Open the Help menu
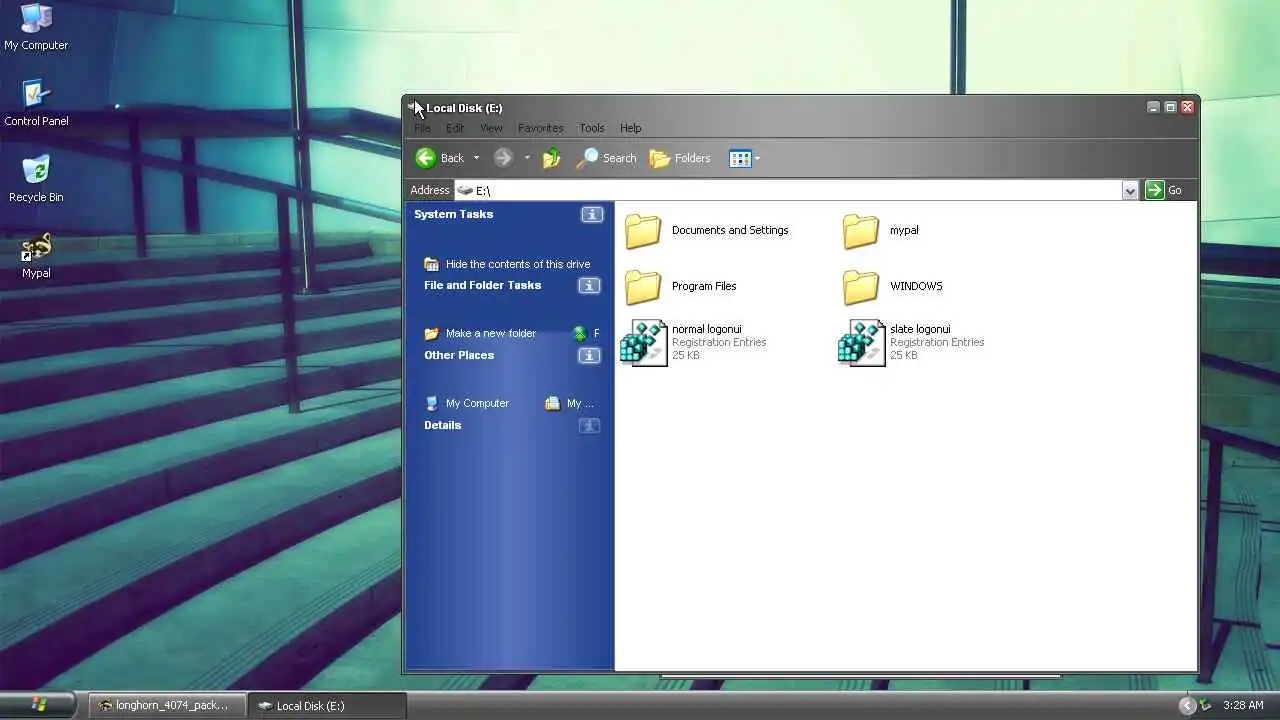Screen dimensions: 1280x720 tap(630, 128)
